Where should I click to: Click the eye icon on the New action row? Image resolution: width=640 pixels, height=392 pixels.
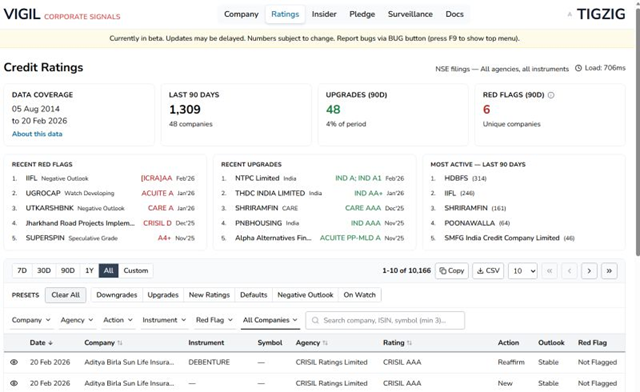[14, 383]
